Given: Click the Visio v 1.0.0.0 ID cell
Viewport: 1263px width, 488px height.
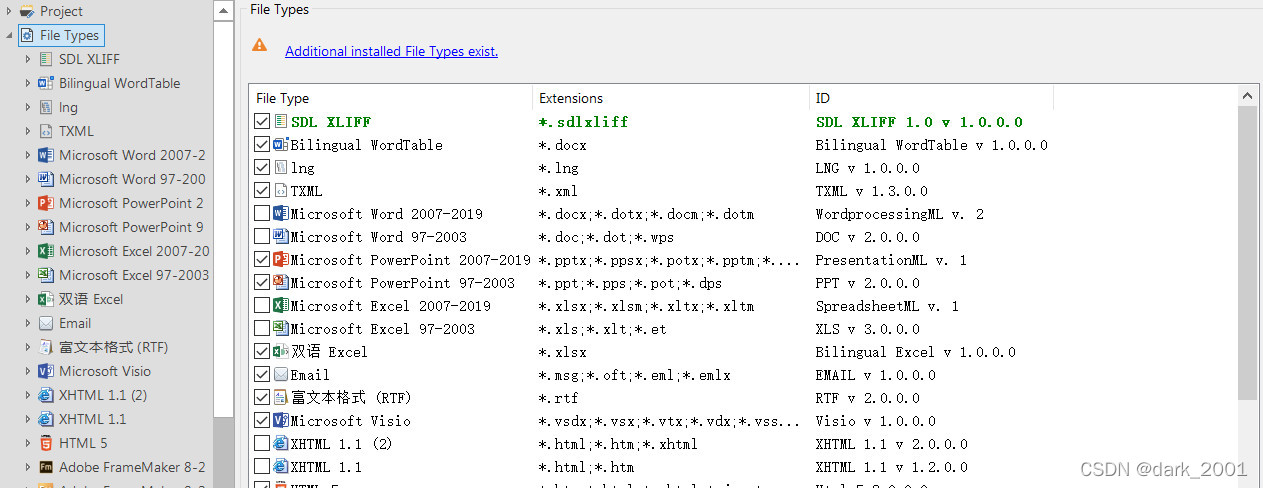Looking at the screenshot, I should click(x=875, y=421).
